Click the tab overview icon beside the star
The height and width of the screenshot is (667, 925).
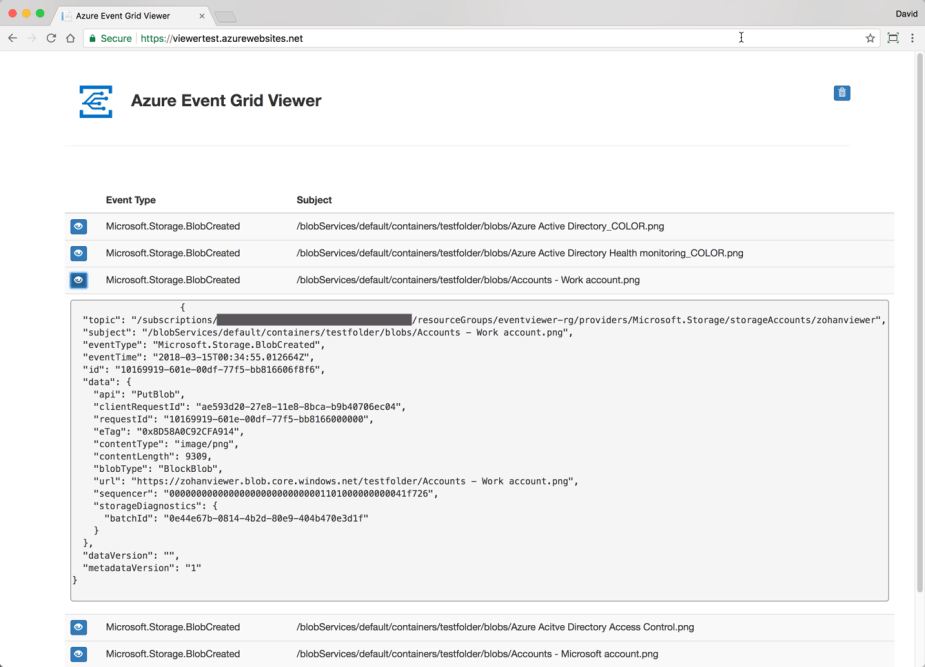(x=894, y=37)
